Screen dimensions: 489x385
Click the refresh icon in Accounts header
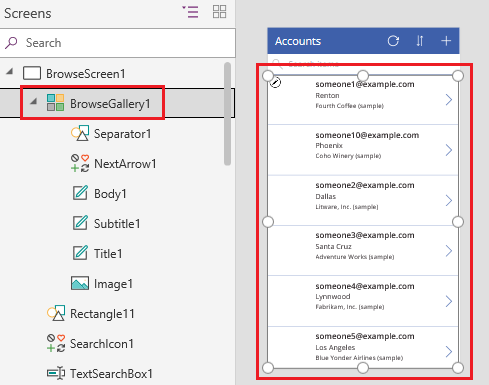393,41
